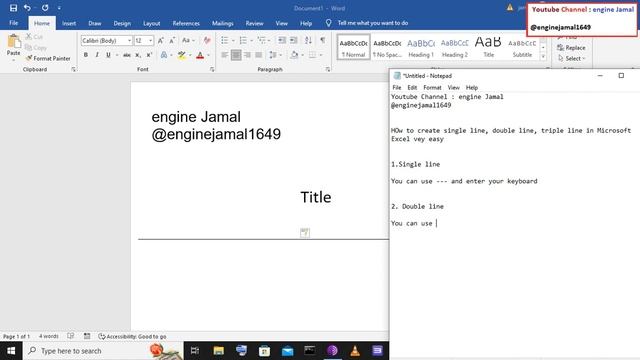Screen dimensions: 640x360
Task: Click the text highlight color button
Action: 182,55
